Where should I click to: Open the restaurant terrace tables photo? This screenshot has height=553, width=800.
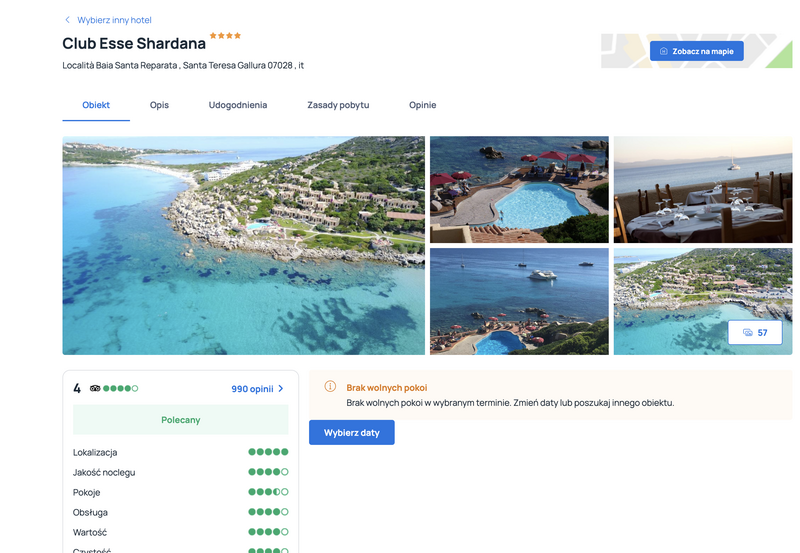tap(702, 189)
